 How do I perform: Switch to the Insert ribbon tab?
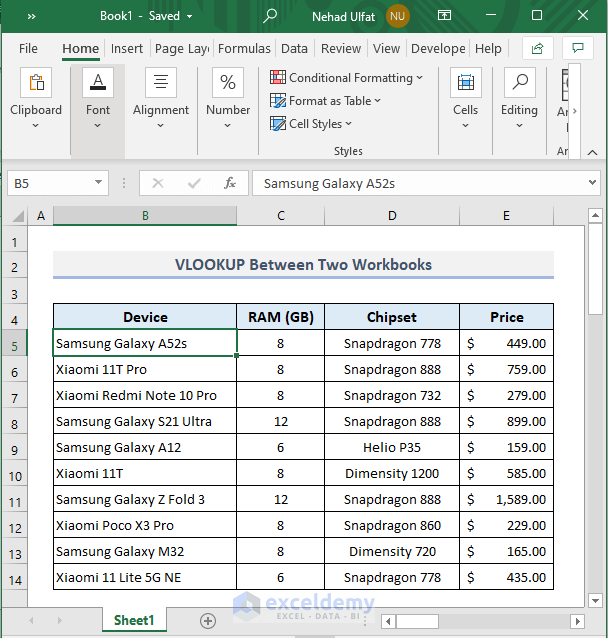pyautogui.click(x=127, y=48)
